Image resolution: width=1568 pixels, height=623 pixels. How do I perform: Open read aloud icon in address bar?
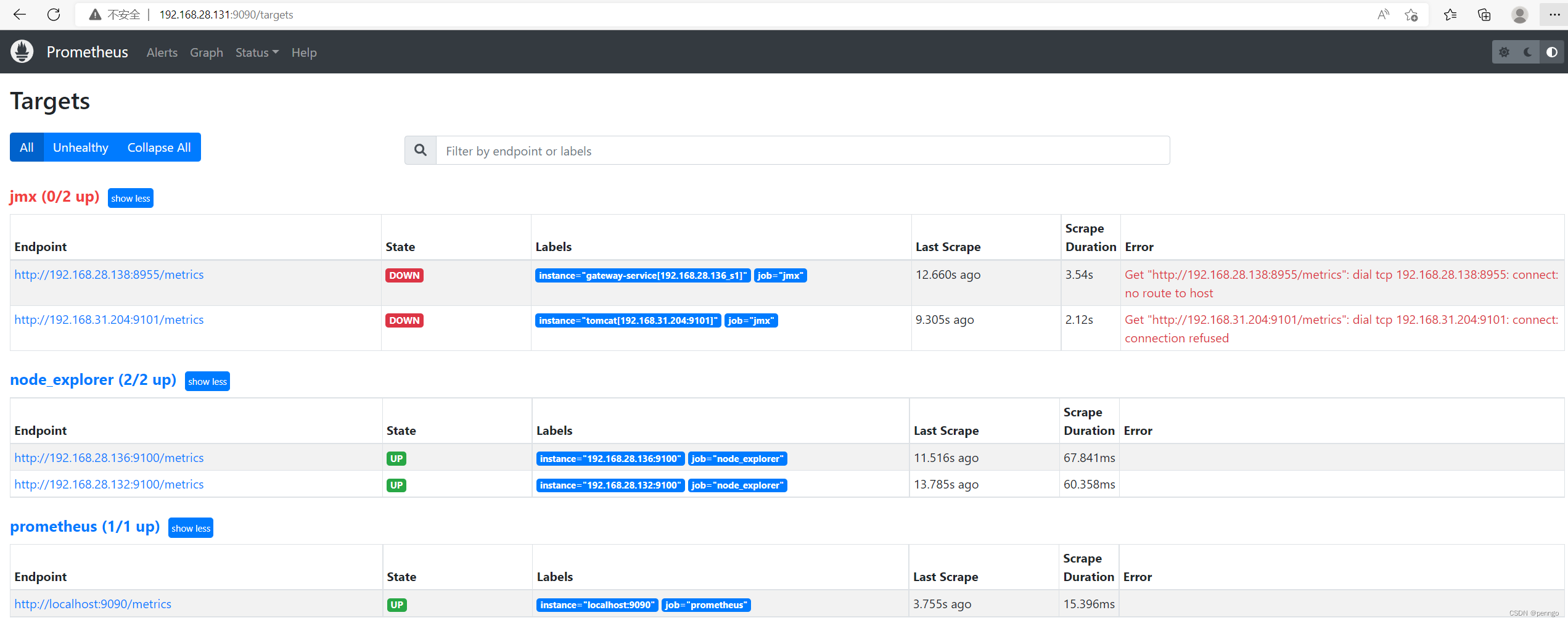coord(1383,15)
